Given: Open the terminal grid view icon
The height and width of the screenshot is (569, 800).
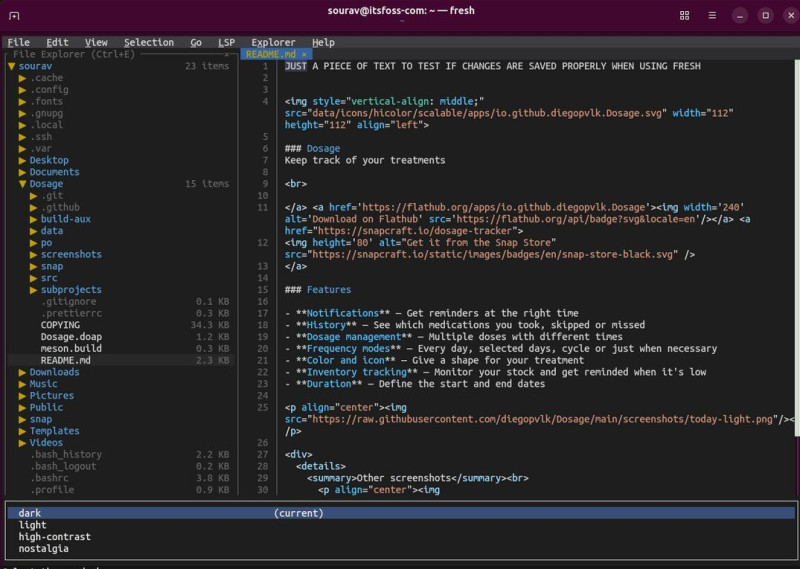Looking at the screenshot, I should pos(685,16).
